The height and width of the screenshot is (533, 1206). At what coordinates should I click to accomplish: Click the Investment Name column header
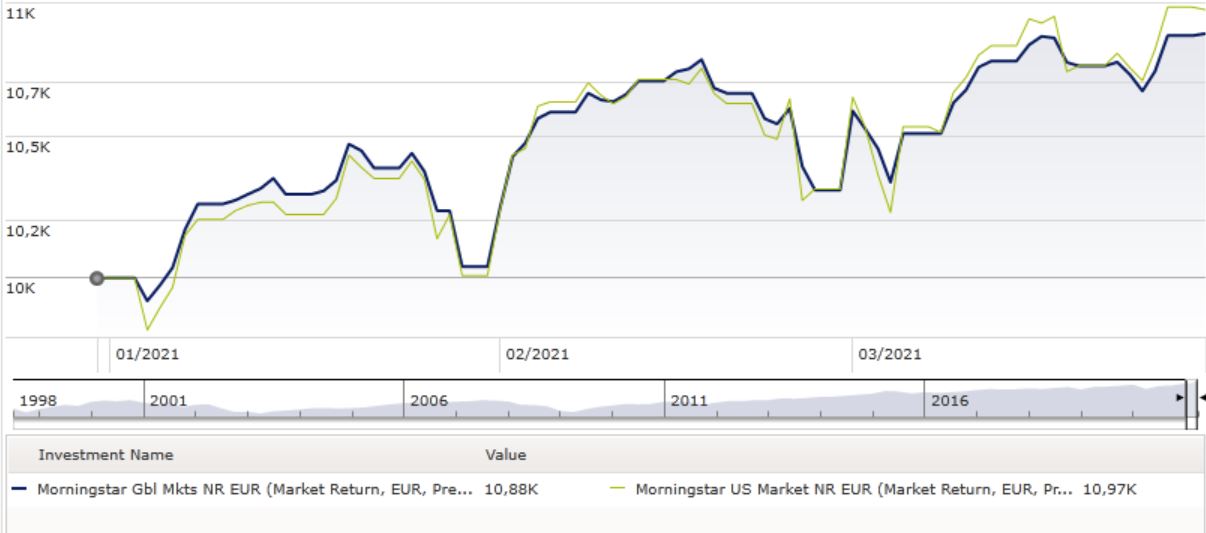click(x=105, y=455)
